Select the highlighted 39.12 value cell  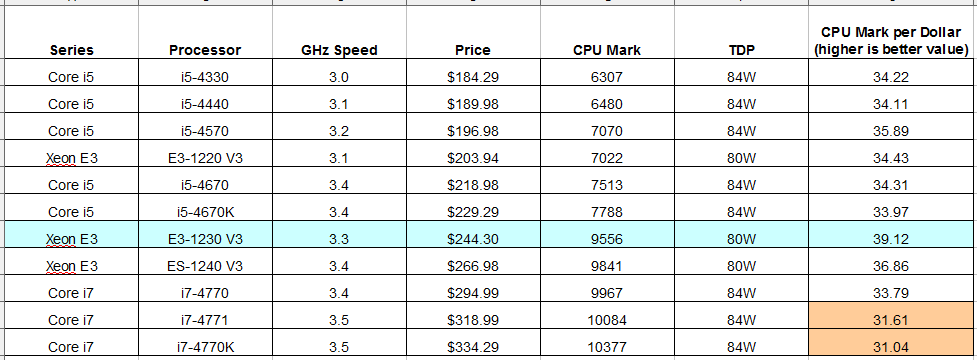[x=891, y=239]
